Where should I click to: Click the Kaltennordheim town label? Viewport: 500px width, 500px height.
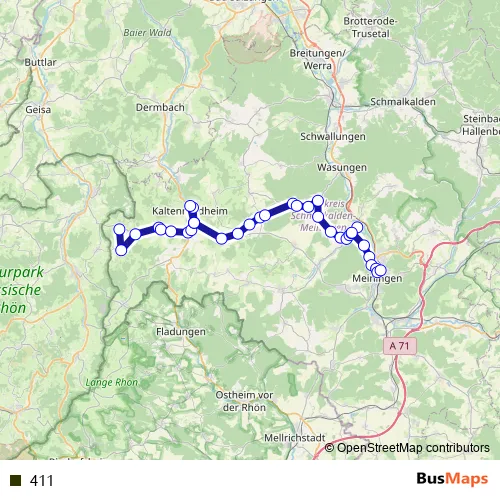pyautogui.click(x=190, y=211)
